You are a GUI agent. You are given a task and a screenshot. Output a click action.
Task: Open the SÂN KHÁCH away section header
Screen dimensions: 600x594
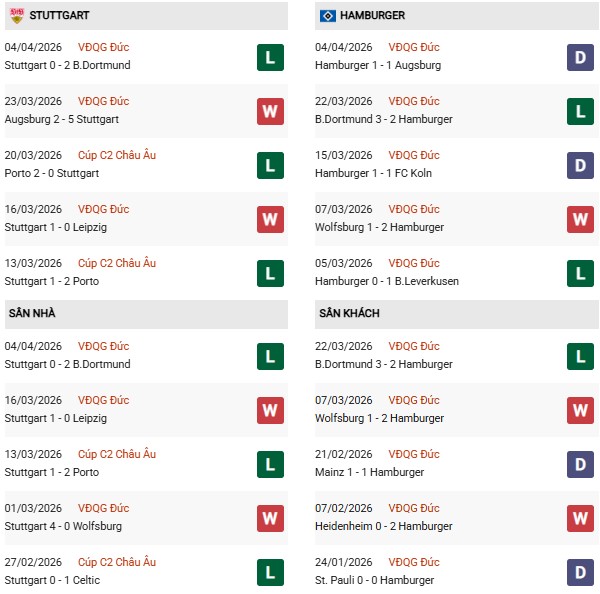351,313
